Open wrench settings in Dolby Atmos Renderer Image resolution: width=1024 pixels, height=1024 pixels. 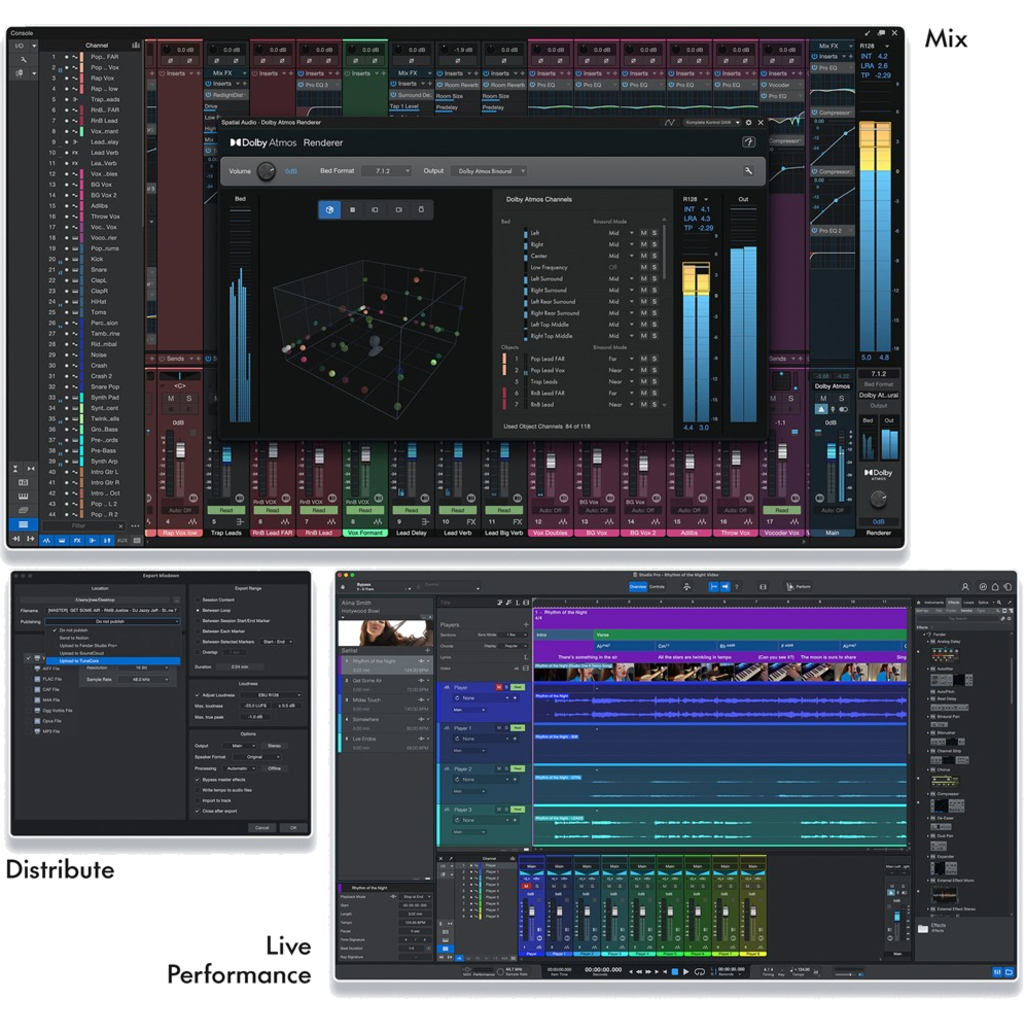click(748, 171)
